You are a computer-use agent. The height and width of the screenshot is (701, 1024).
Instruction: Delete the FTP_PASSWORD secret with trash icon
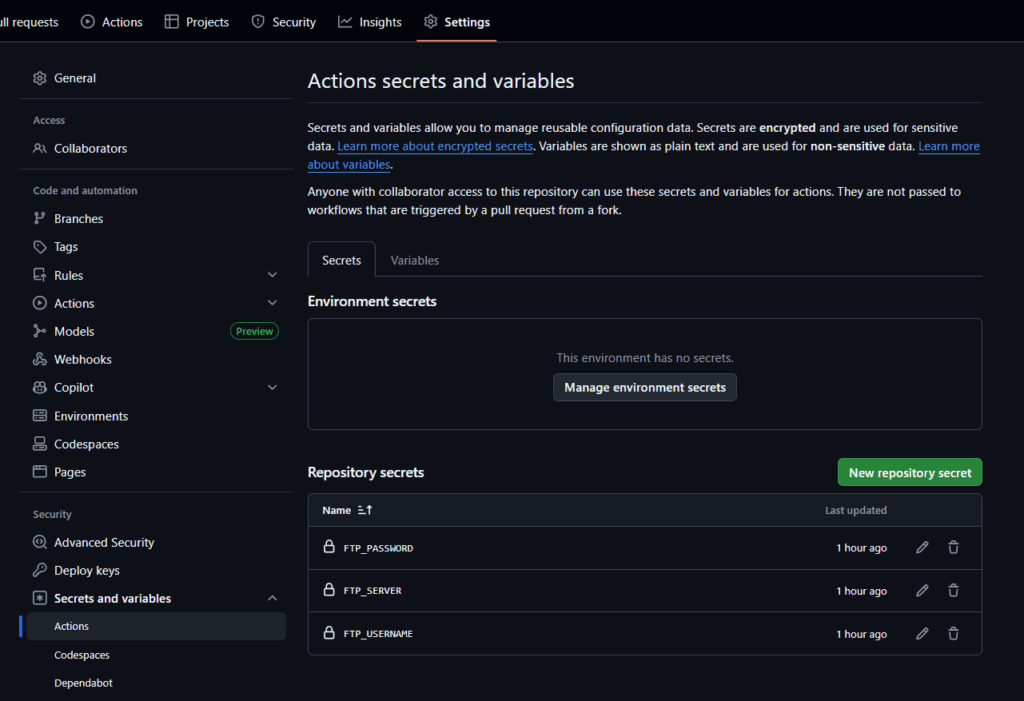[953, 547]
